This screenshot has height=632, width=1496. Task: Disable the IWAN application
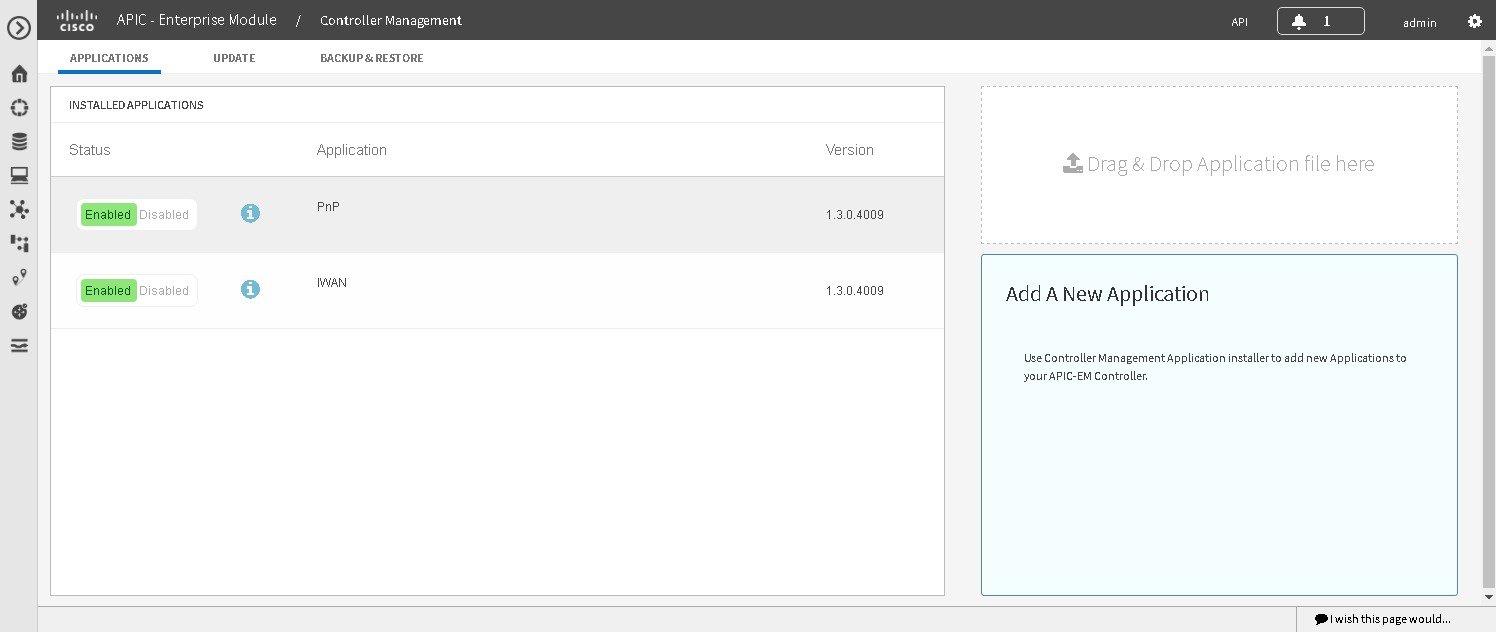point(164,290)
